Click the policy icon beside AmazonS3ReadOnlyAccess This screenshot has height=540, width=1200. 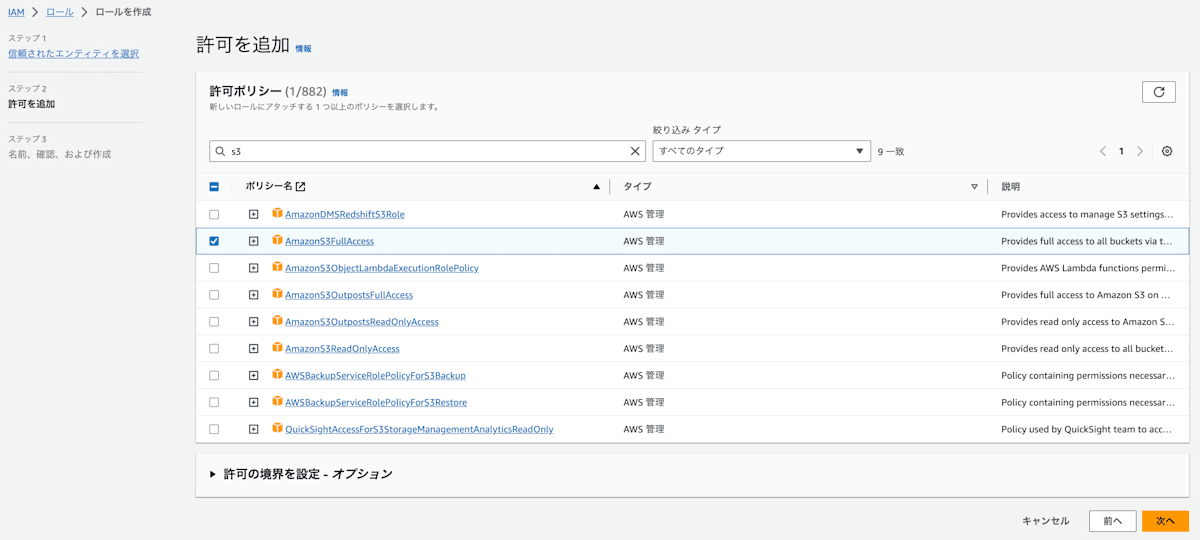coord(277,347)
